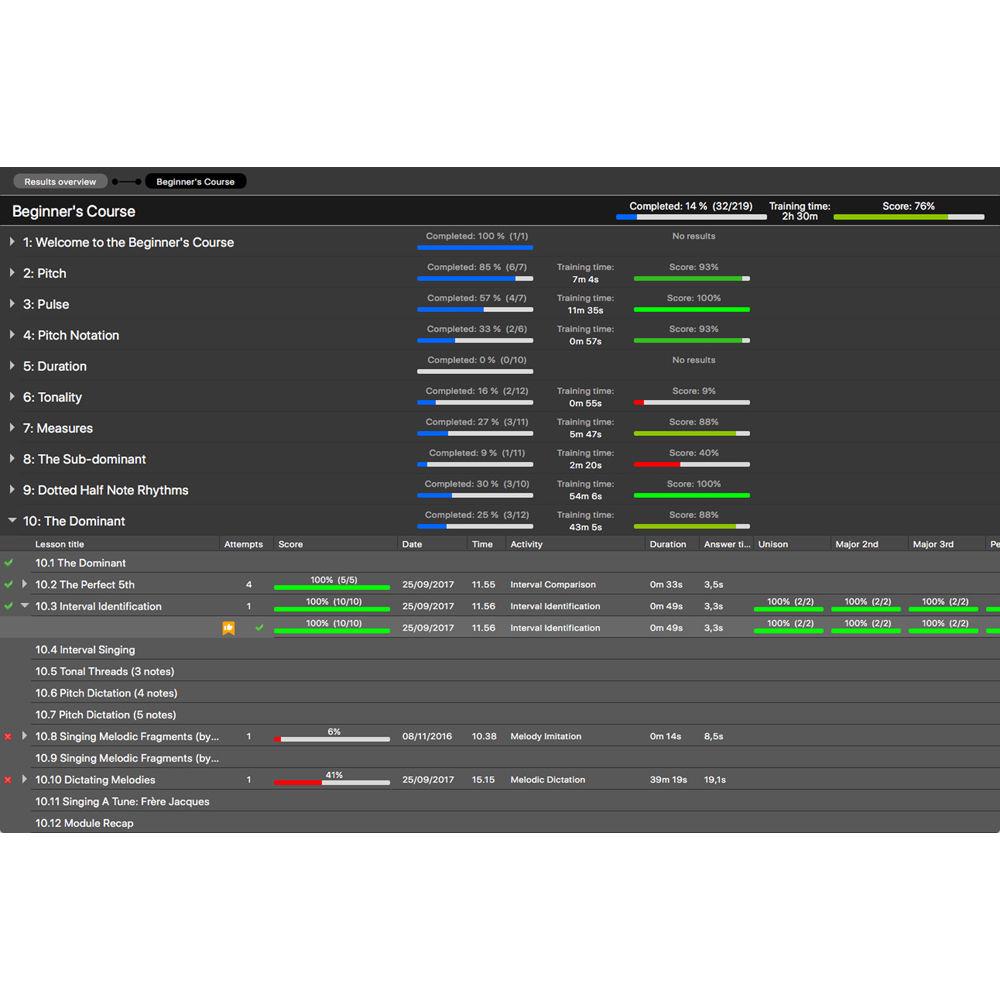This screenshot has height=1000, width=1000.
Task: Click red X next to 10.8 Singing Melodic Fragments
Action: point(9,737)
